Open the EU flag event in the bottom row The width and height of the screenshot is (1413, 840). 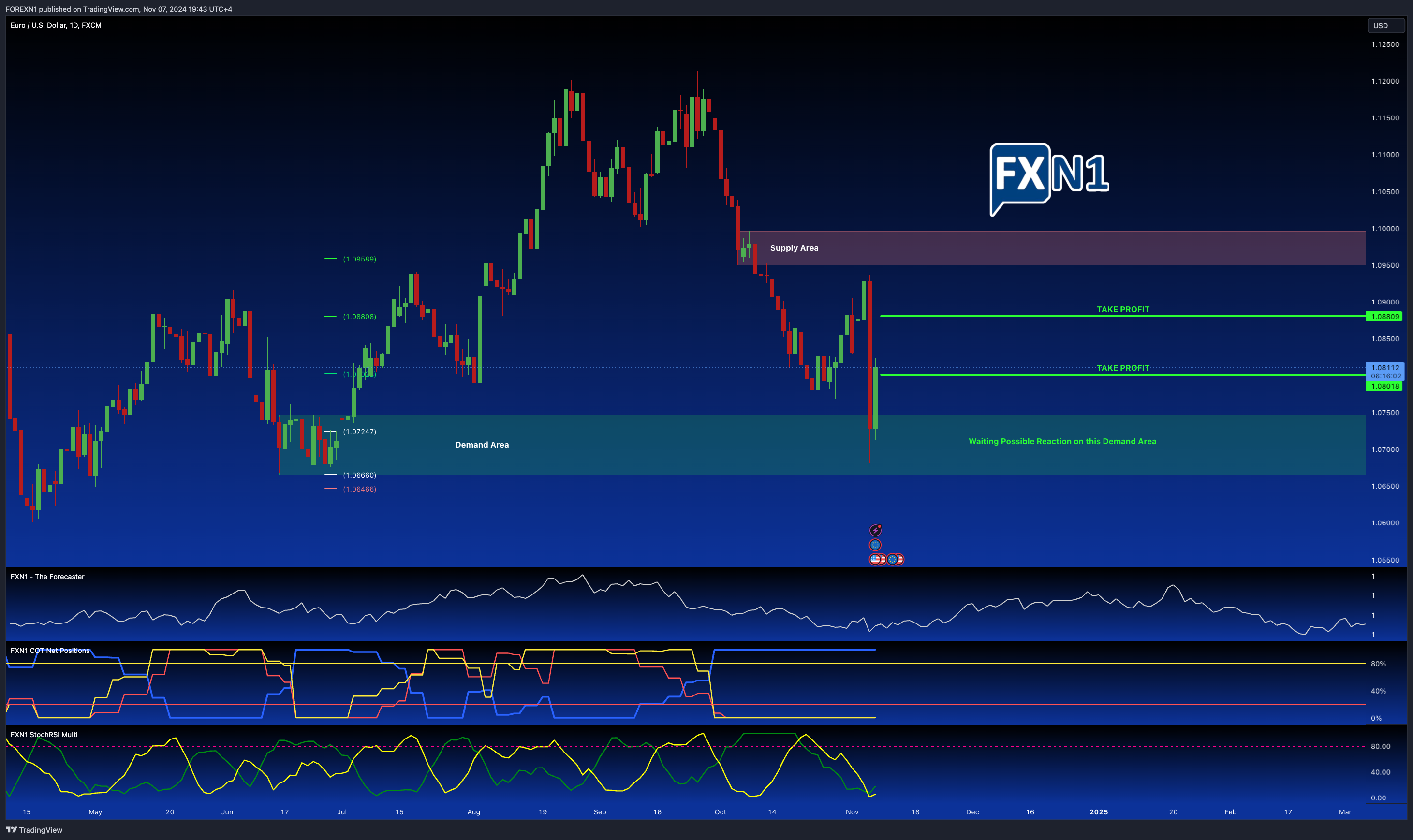tap(893, 560)
